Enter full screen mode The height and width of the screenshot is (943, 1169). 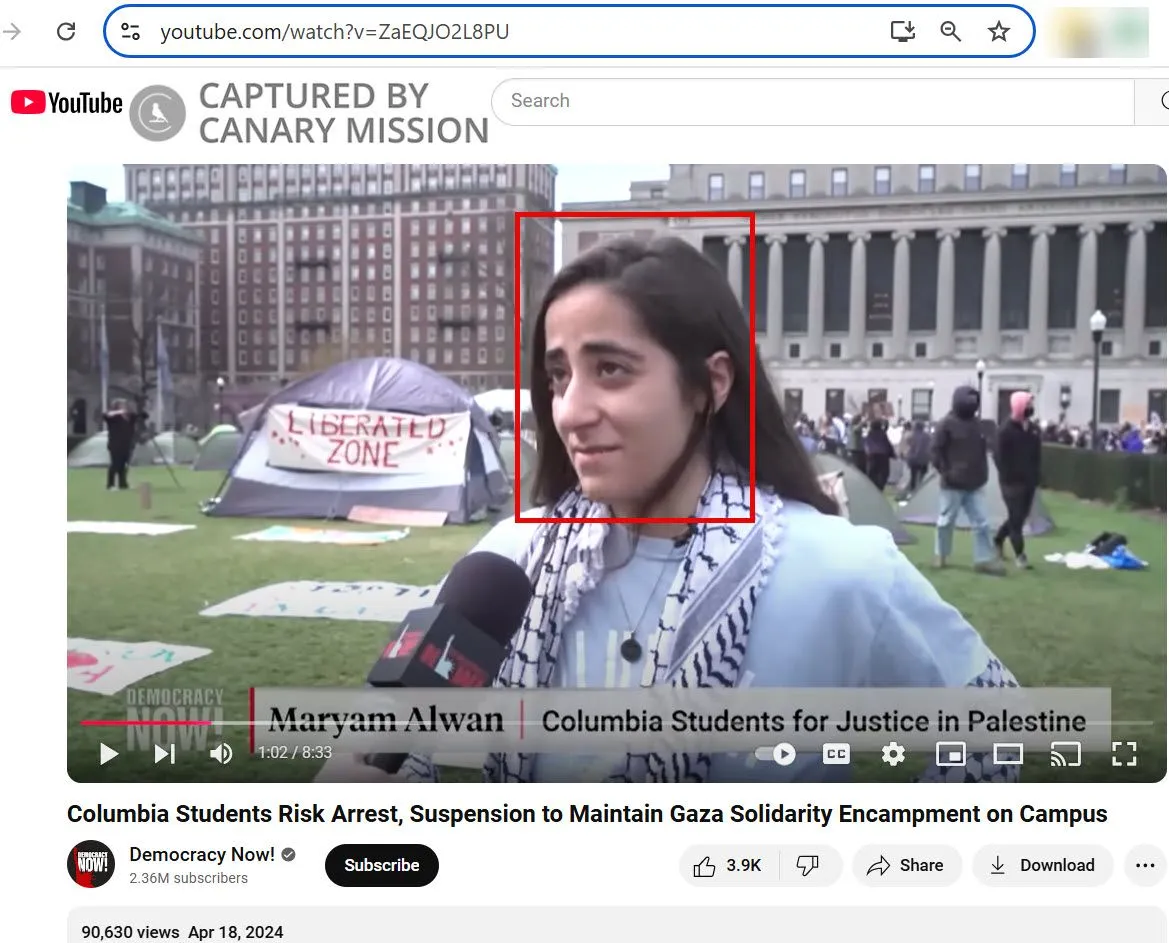pyautogui.click(x=1124, y=754)
